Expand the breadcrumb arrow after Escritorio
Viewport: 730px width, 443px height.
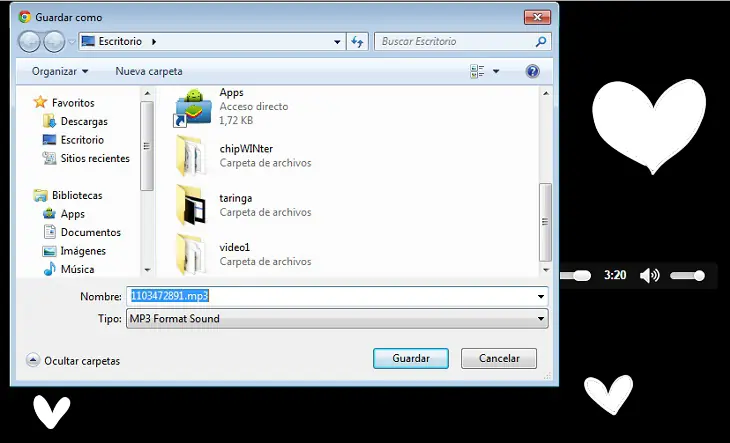(154, 41)
